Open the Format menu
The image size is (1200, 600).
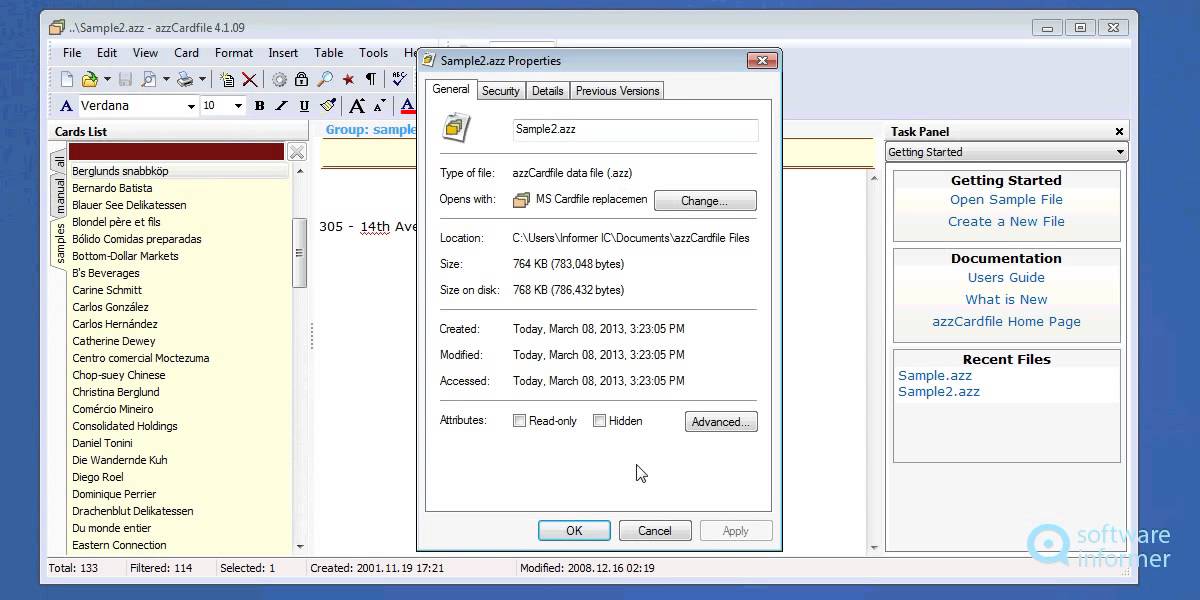click(234, 53)
